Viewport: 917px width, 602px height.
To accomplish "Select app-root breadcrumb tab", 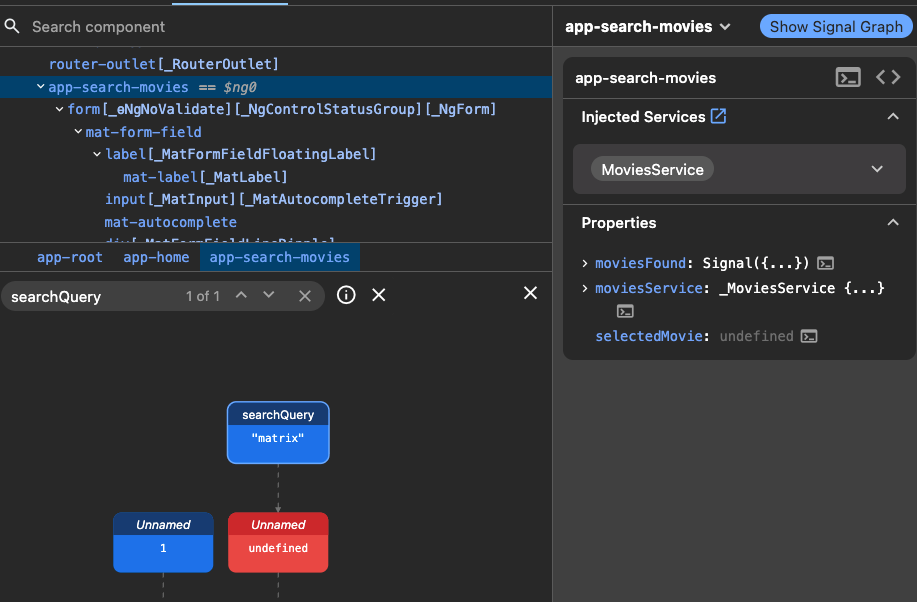I will coord(70,257).
